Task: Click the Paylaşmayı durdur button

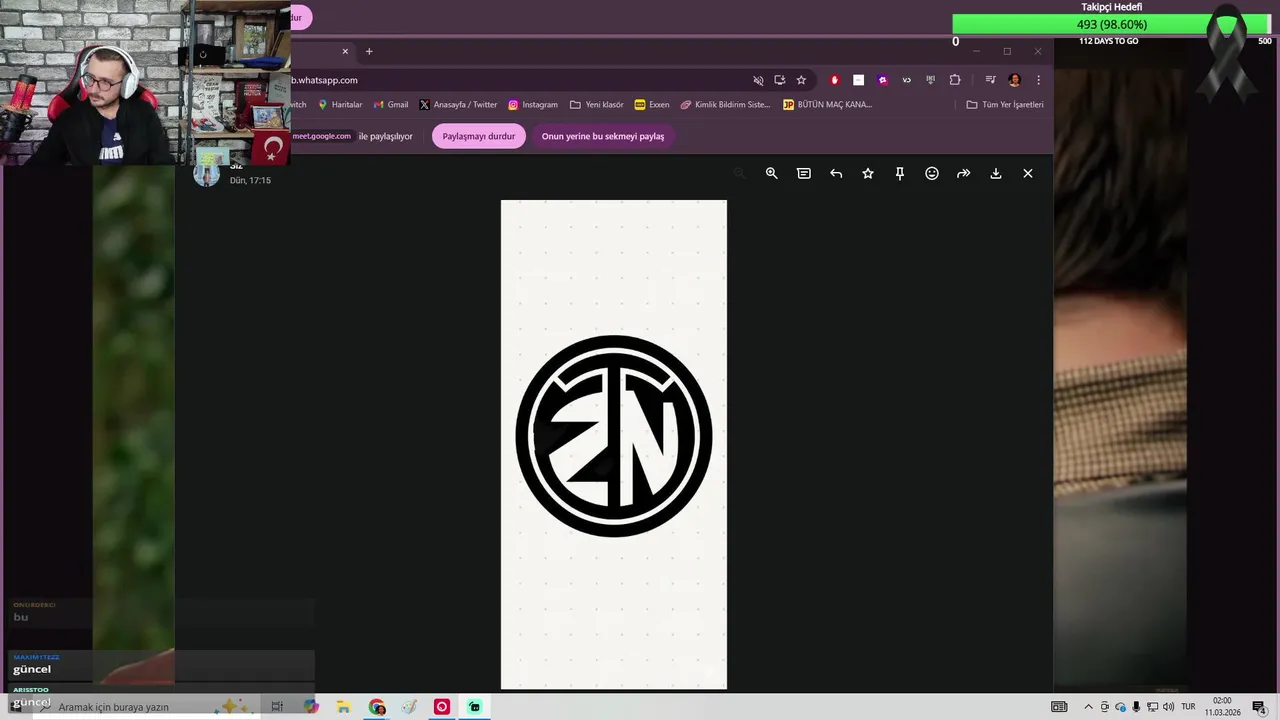Action: click(x=479, y=136)
